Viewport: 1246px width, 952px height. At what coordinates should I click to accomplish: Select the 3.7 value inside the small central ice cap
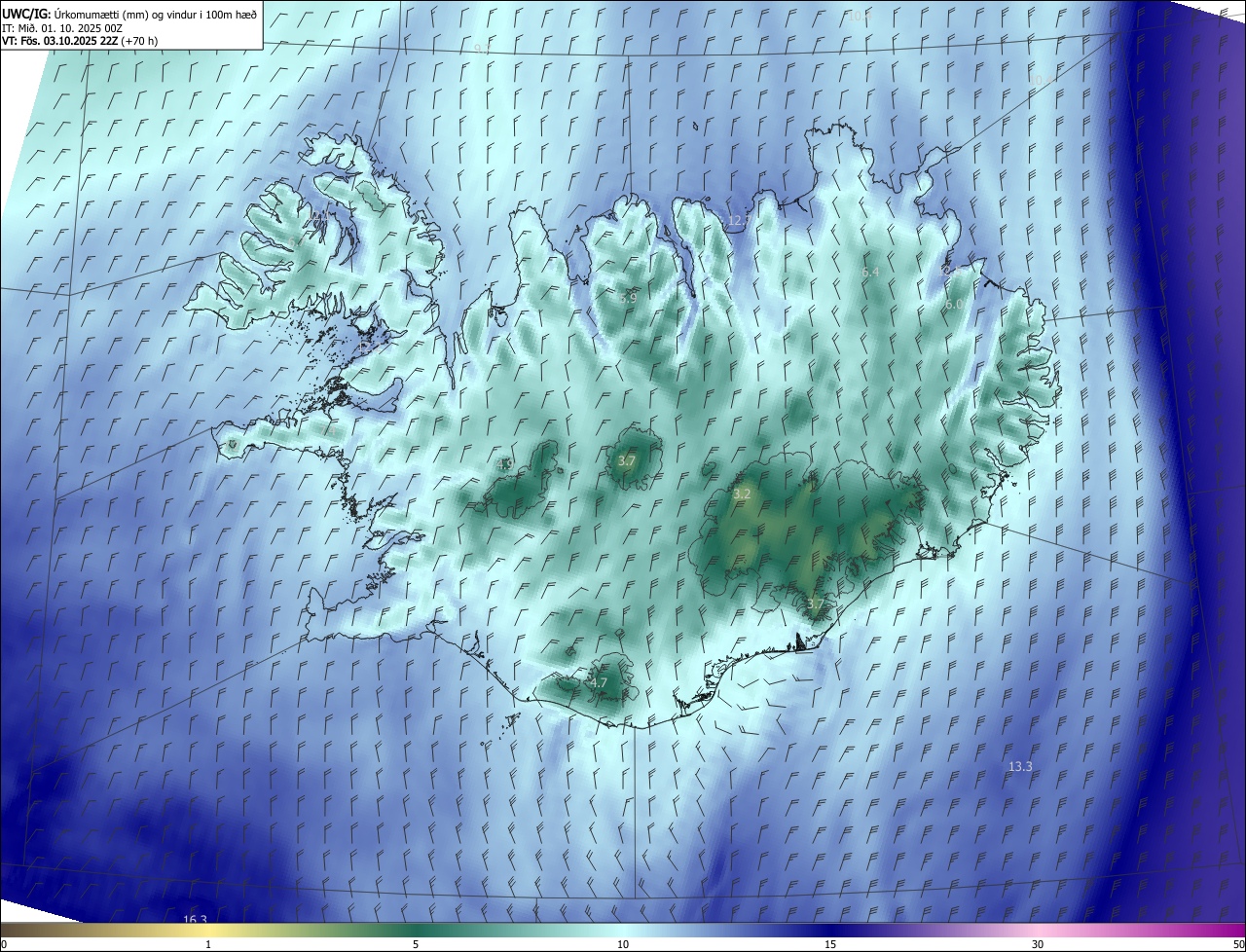click(627, 461)
